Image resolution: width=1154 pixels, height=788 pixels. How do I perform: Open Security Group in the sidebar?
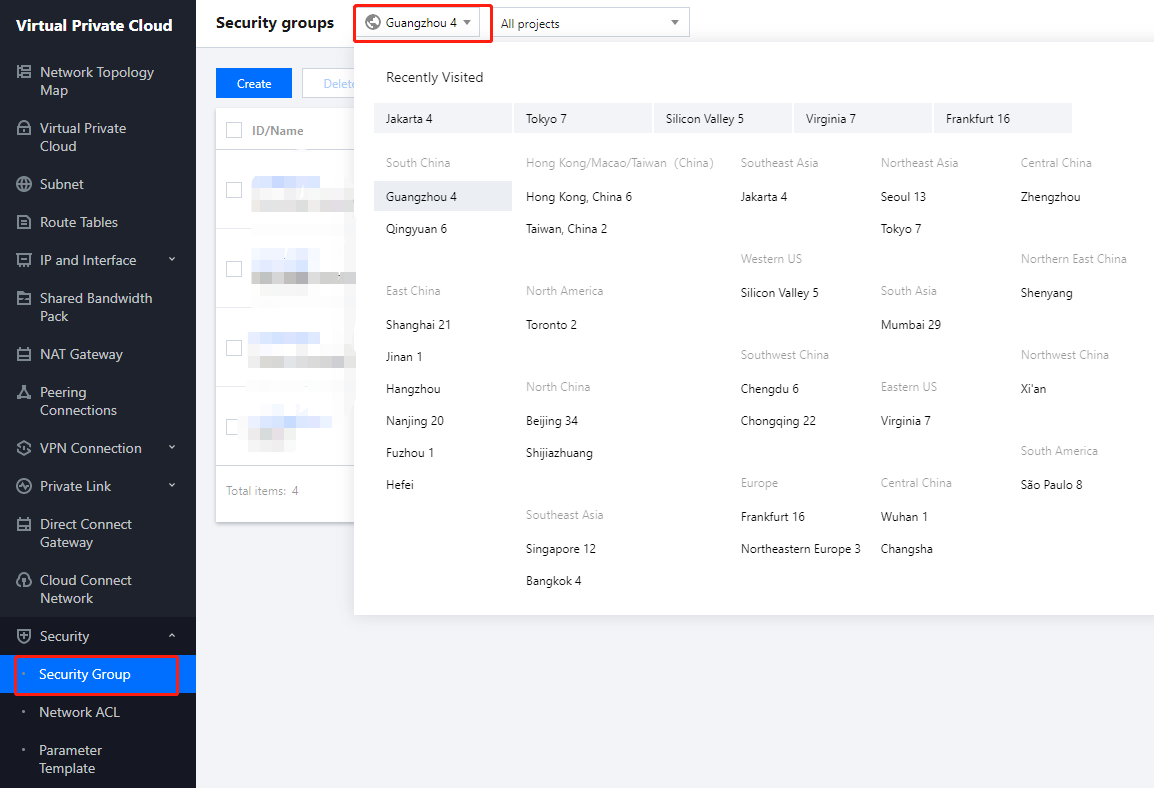98,674
